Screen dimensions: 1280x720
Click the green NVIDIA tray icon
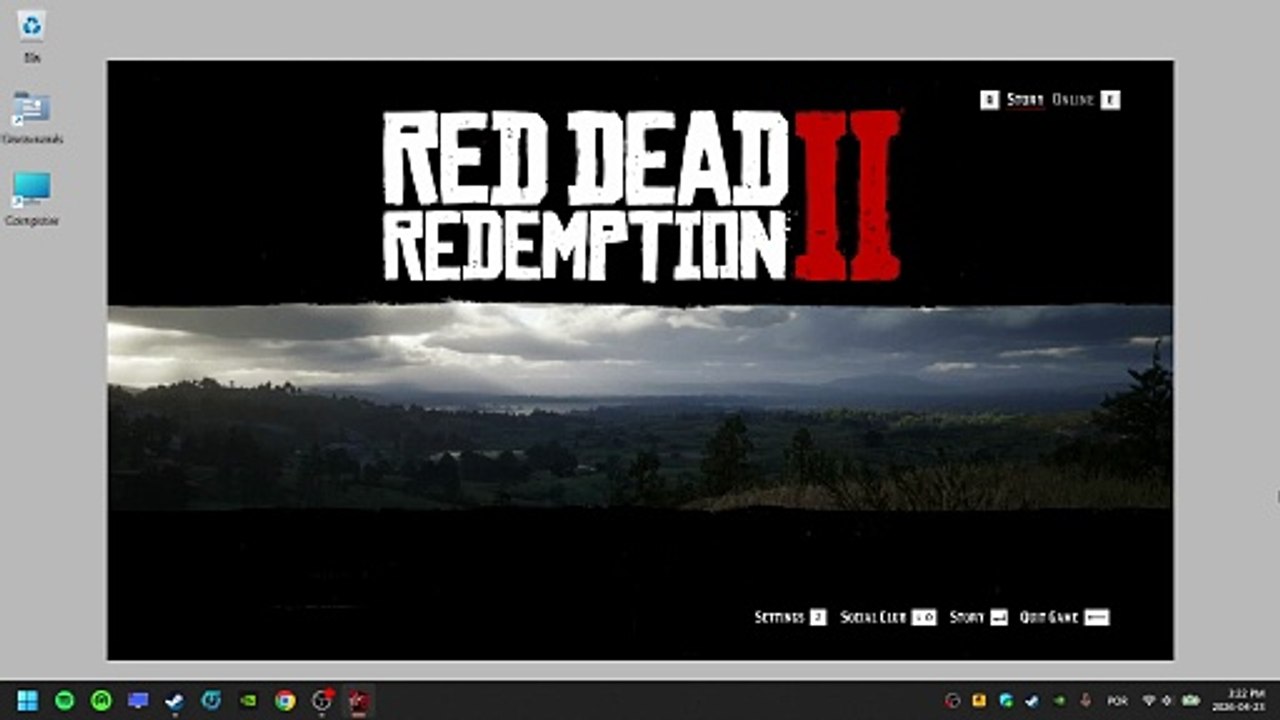pyautogui.click(x=1059, y=701)
